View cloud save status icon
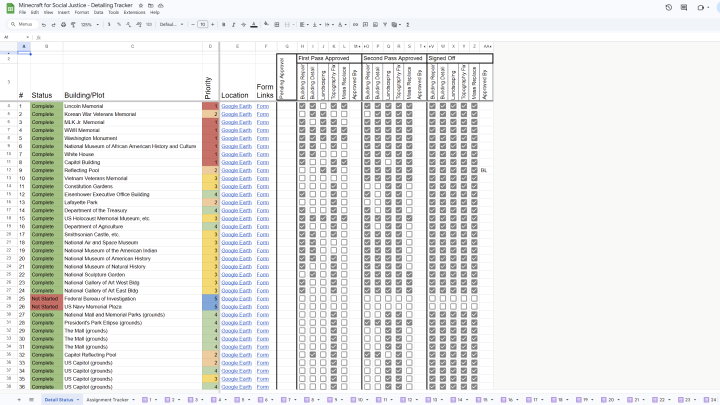Image resolution: width=720 pixels, height=405 pixels. tap(161, 6)
